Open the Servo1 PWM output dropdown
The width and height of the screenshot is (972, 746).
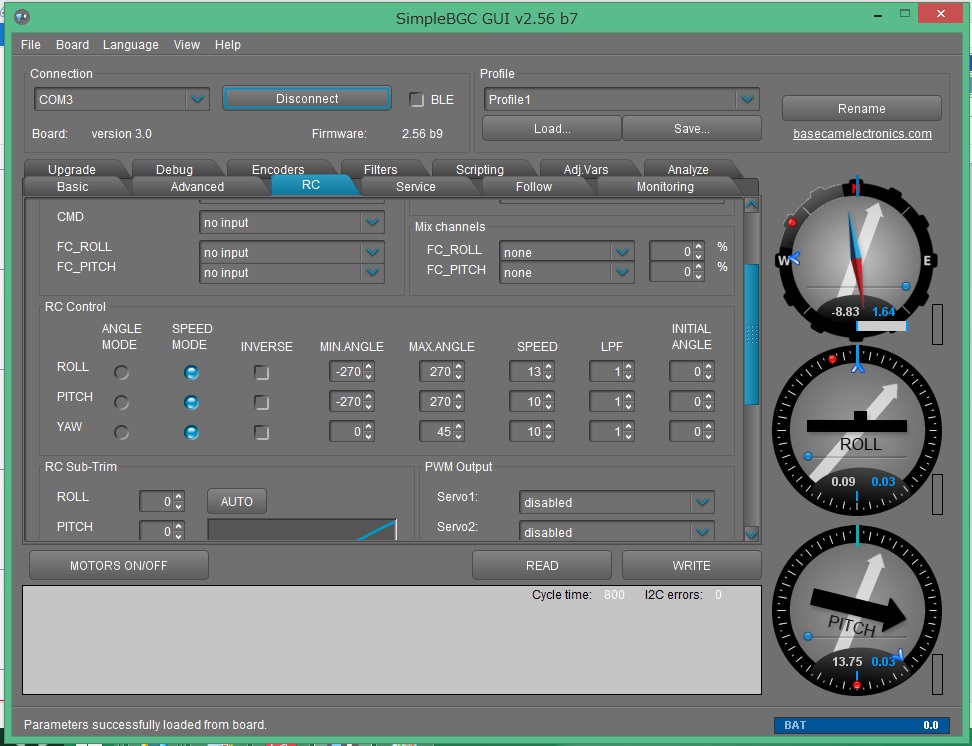pyautogui.click(x=703, y=502)
